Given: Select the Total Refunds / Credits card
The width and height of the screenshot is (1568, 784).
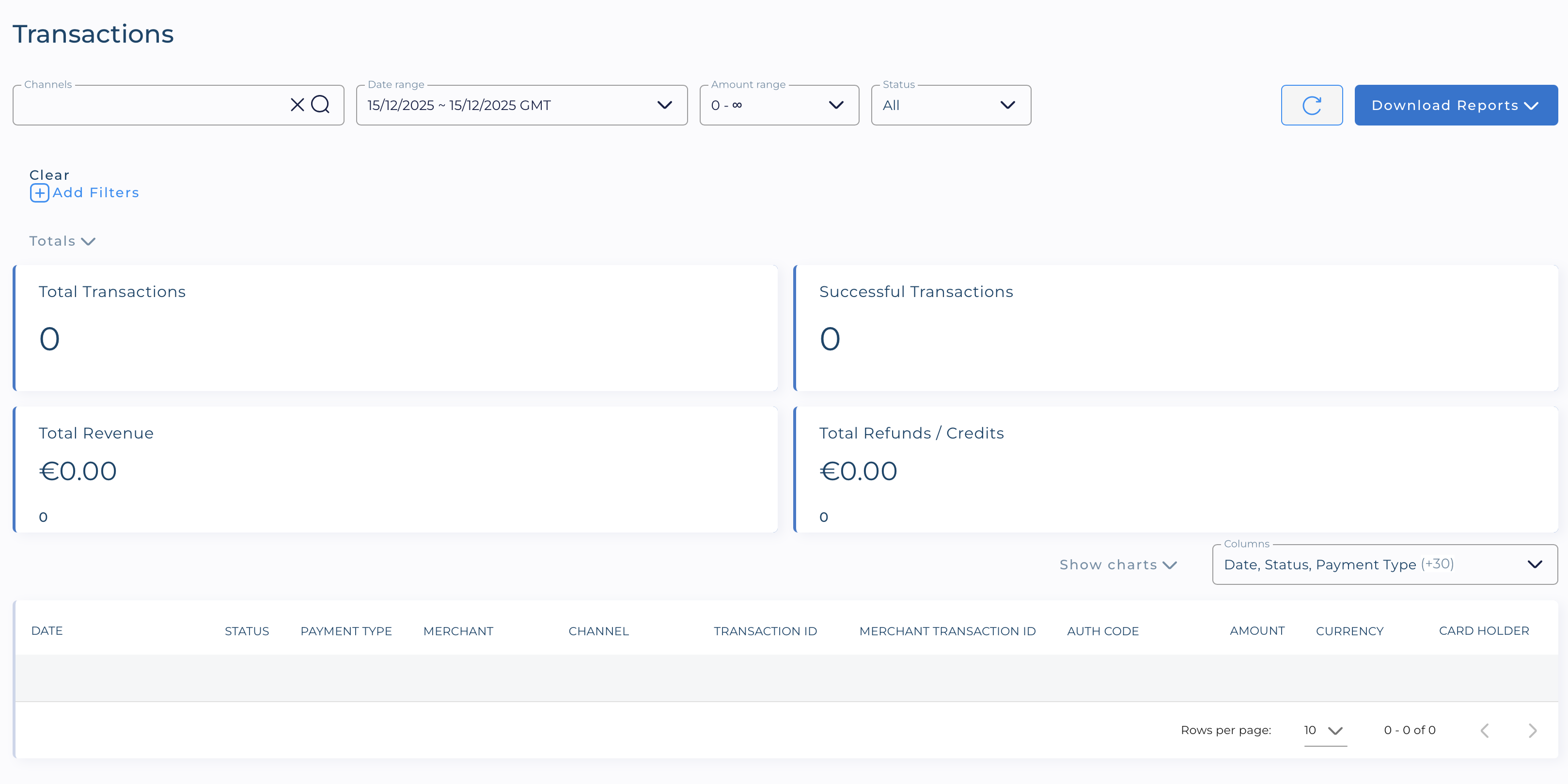Looking at the screenshot, I should 1176,470.
